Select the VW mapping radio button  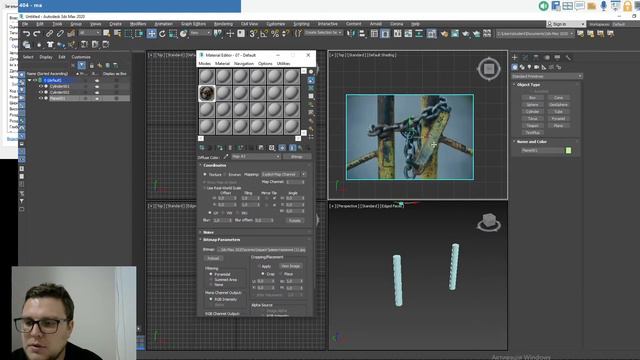click(224, 213)
